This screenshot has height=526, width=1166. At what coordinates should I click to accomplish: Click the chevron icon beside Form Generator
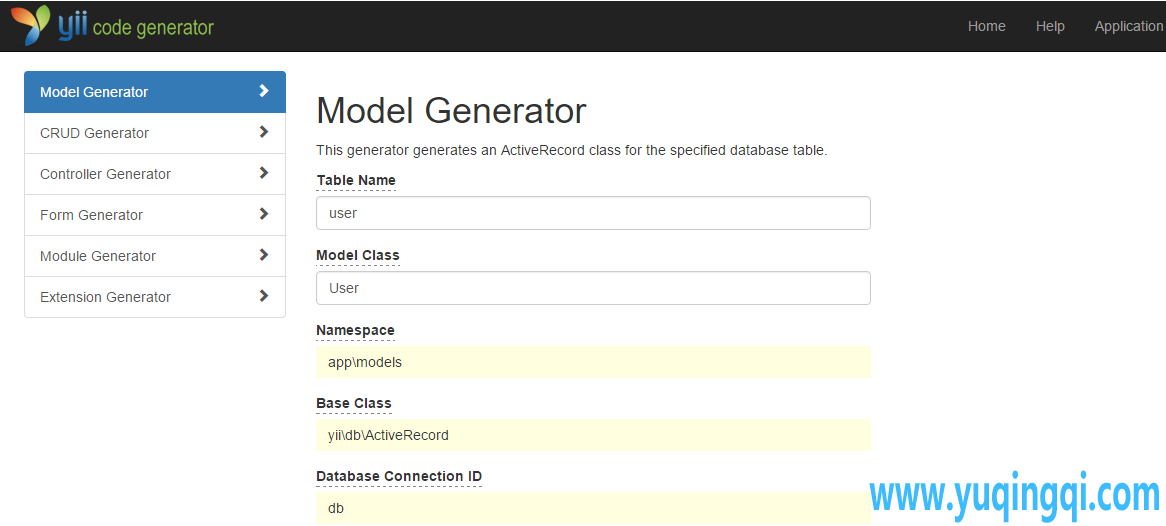pos(264,214)
